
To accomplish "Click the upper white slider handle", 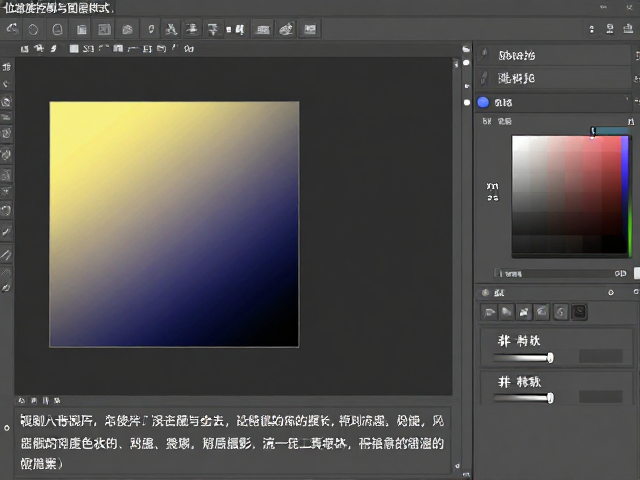I will coord(550,358).
